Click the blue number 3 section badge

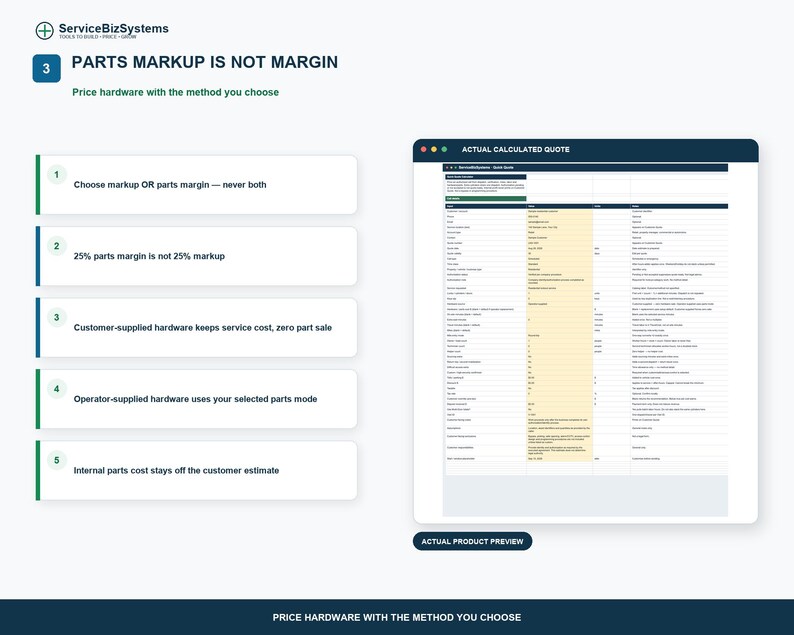click(47, 68)
